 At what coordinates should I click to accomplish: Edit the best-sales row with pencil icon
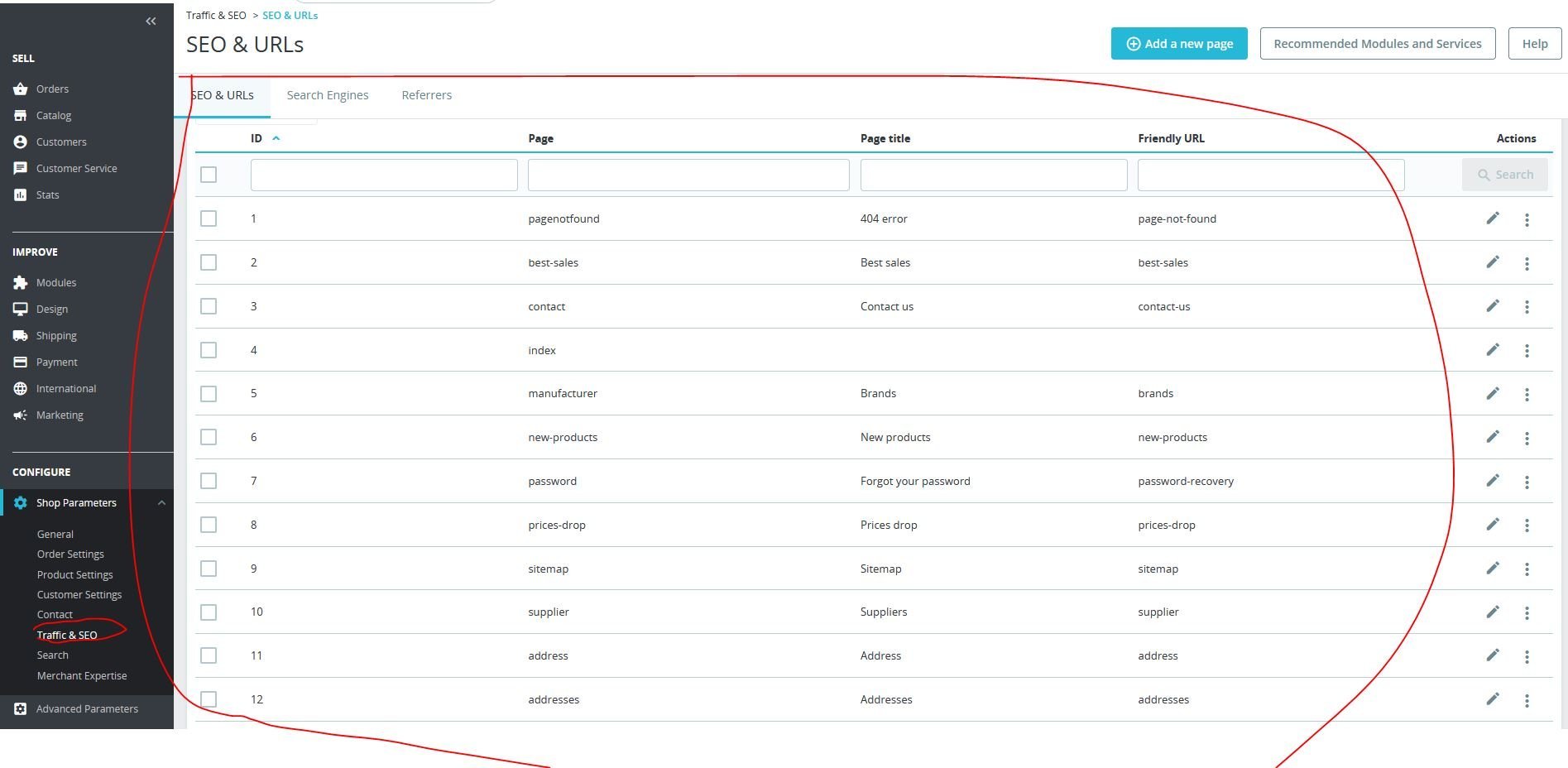click(x=1493, y=262)
